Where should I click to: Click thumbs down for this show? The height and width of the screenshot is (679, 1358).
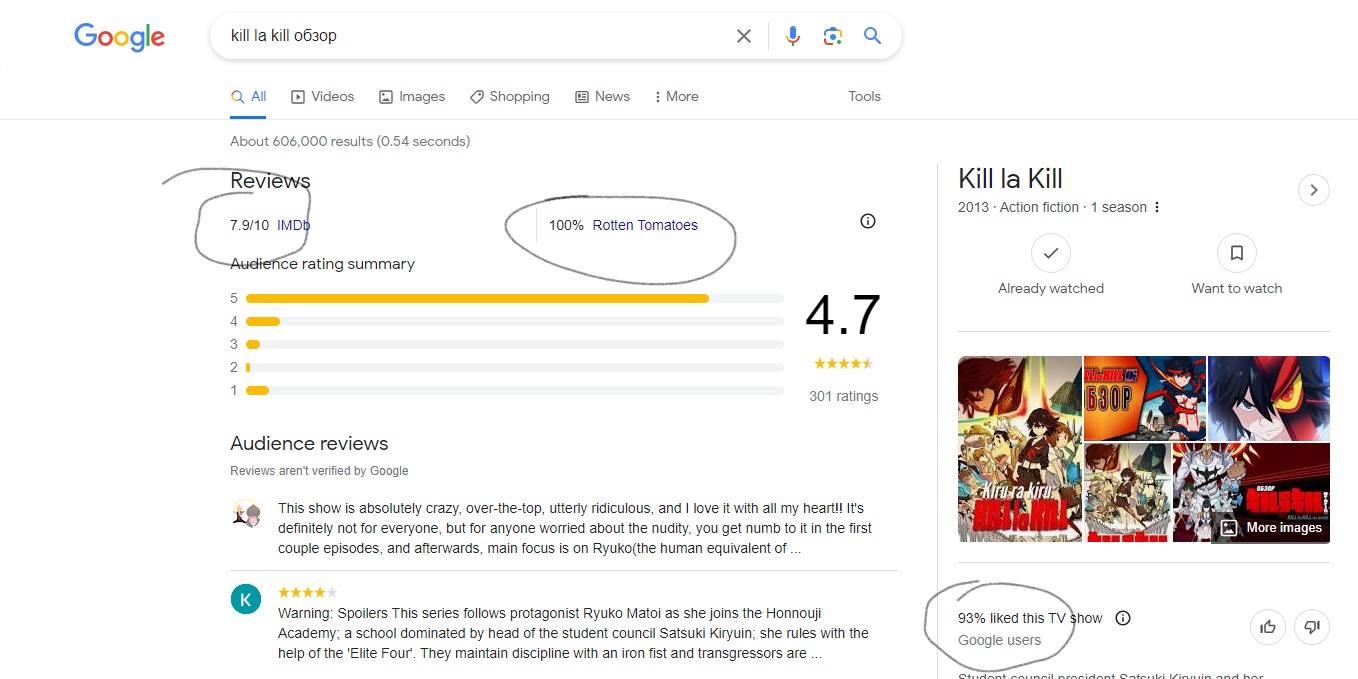click(x=1312, y=627)
